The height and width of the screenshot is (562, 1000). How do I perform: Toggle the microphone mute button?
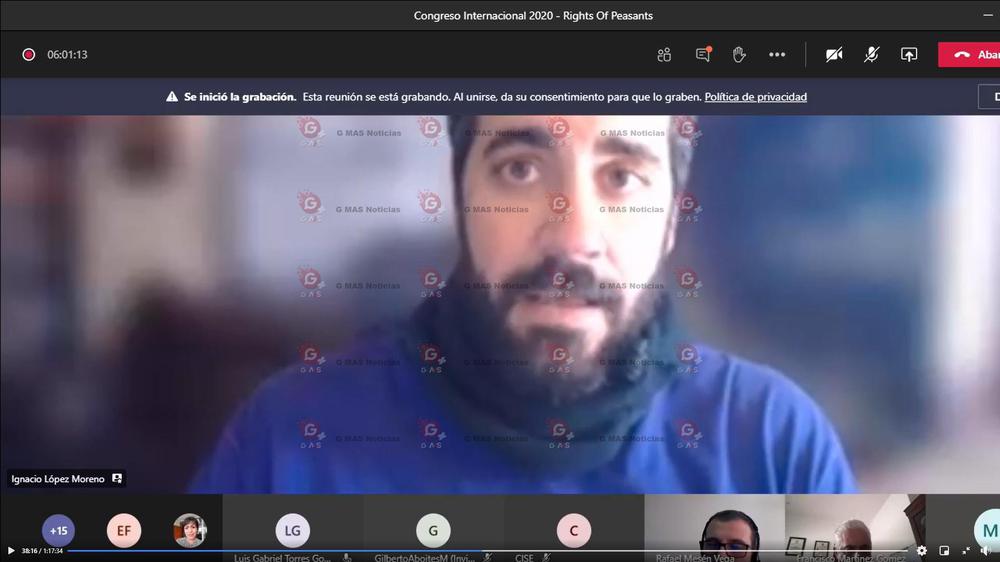[x=871, y=55]
